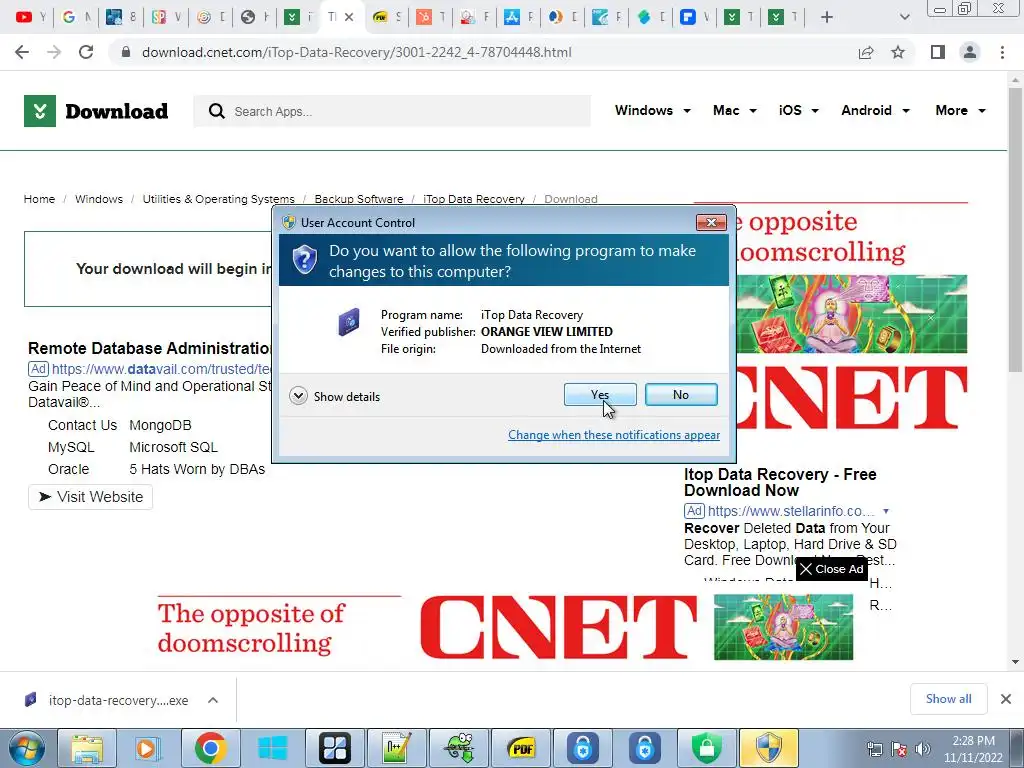This screenshot has height=768, width=1024.
Task: Bookmark this page with star icon
Action: pyautogui.click(x=898, y=52)
